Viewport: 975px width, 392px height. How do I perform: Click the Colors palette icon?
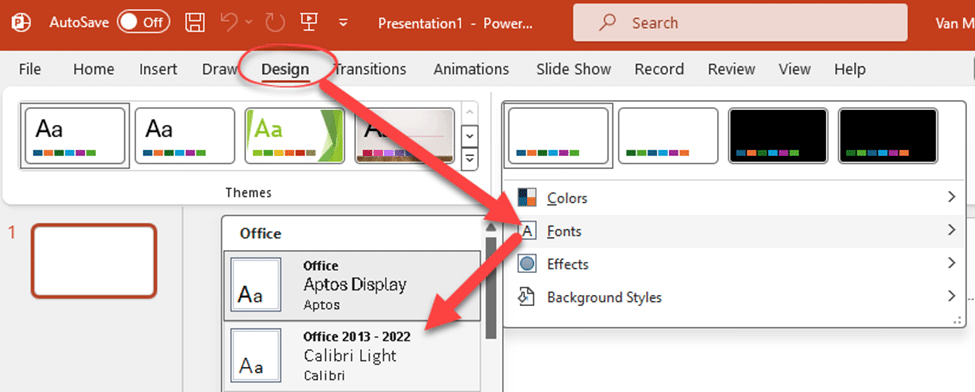(527, 198)
